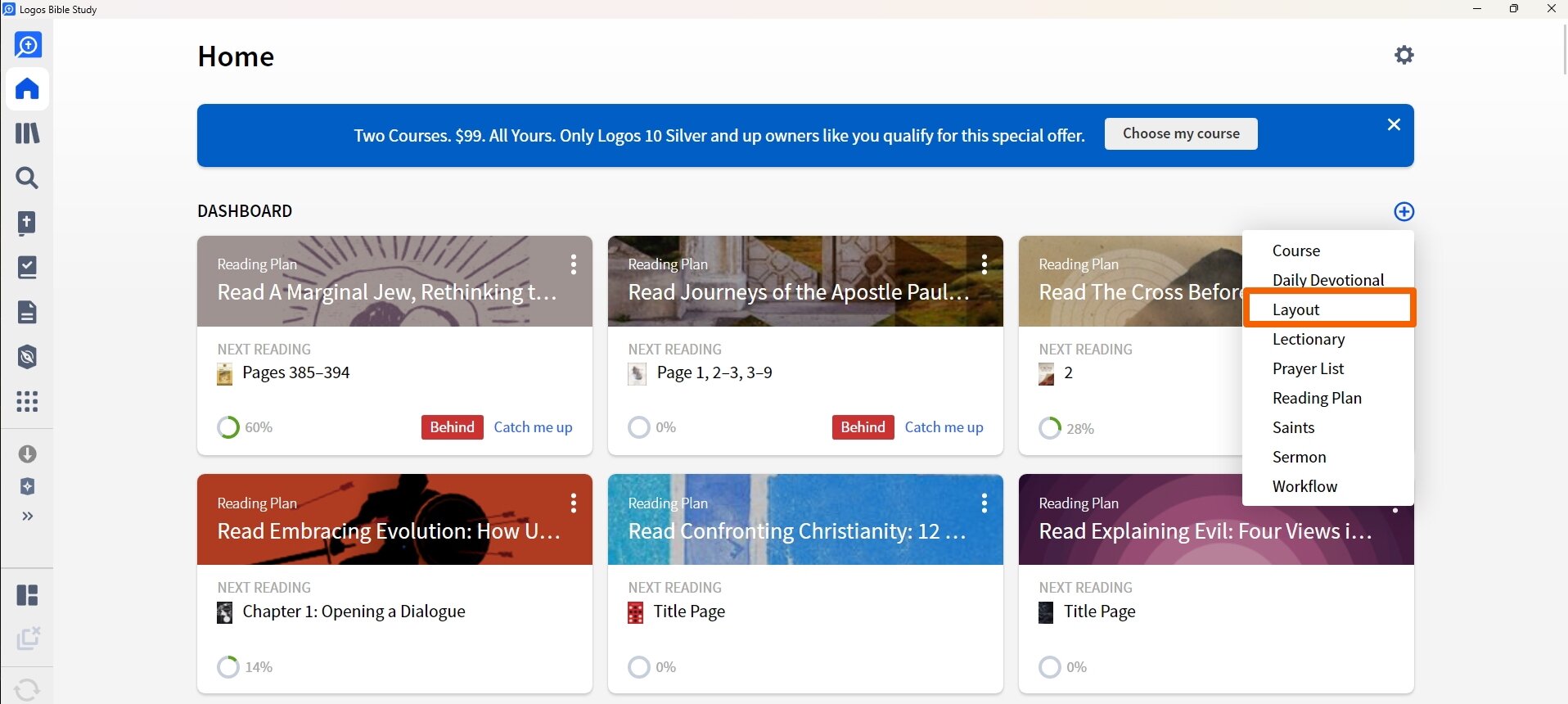The height and width of the screenshot is (704, 1568).
Task: Open Title Page on Confronting Christianity card
Action: pos(689,611)
